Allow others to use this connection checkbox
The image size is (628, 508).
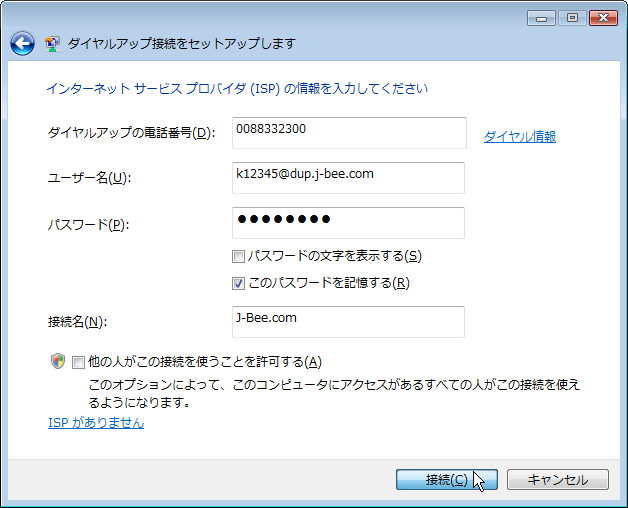pyautogui.click(x=78, y=362)
